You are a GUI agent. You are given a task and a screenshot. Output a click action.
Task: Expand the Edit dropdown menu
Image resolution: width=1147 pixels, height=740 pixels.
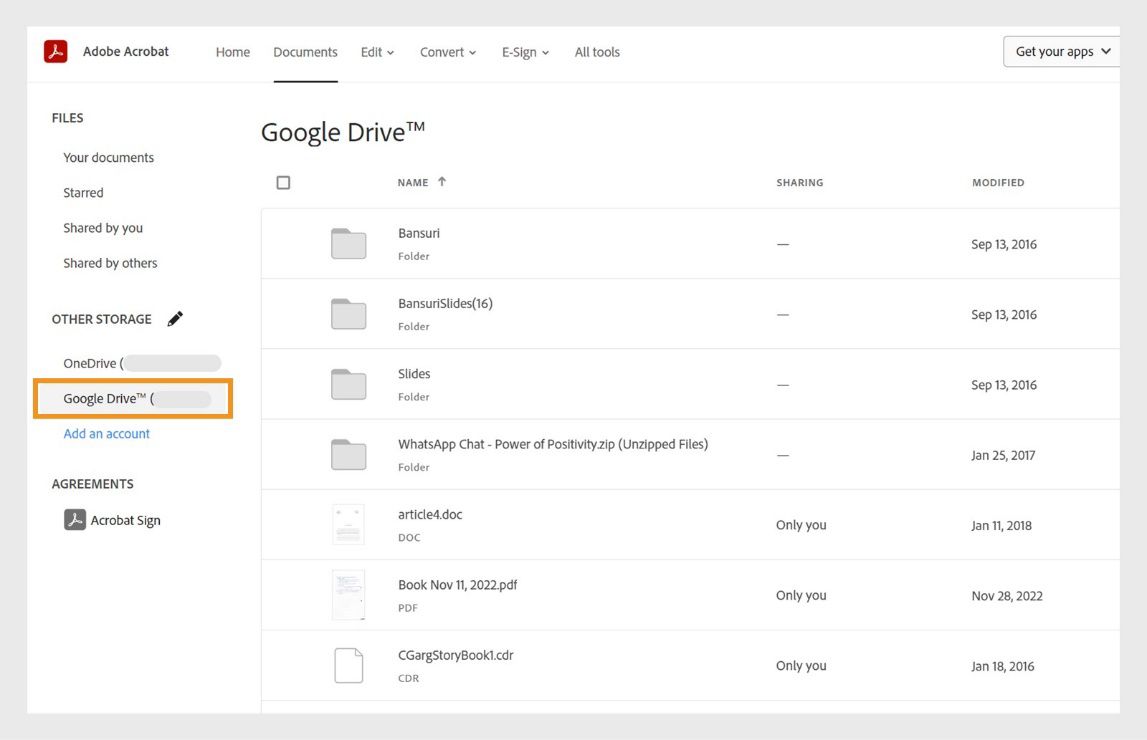[377, 51]
